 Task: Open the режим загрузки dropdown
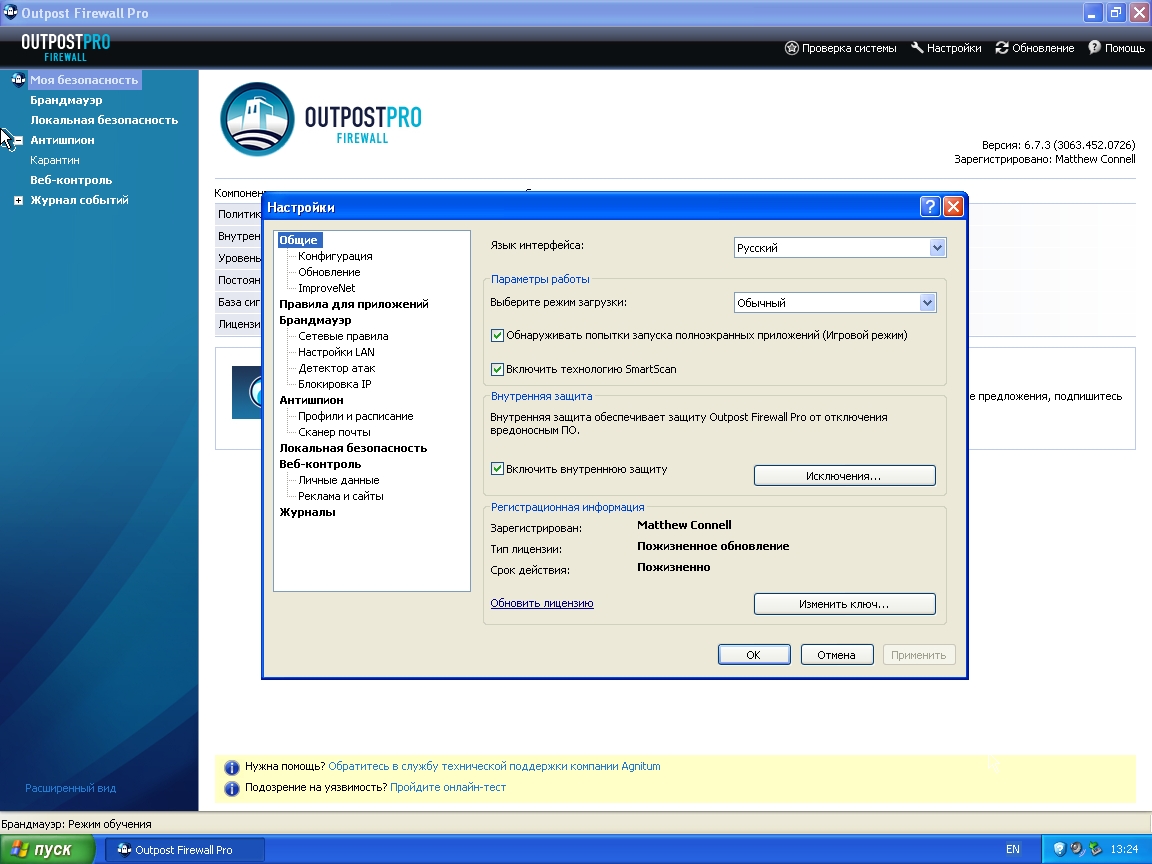(x=835, y=303)
